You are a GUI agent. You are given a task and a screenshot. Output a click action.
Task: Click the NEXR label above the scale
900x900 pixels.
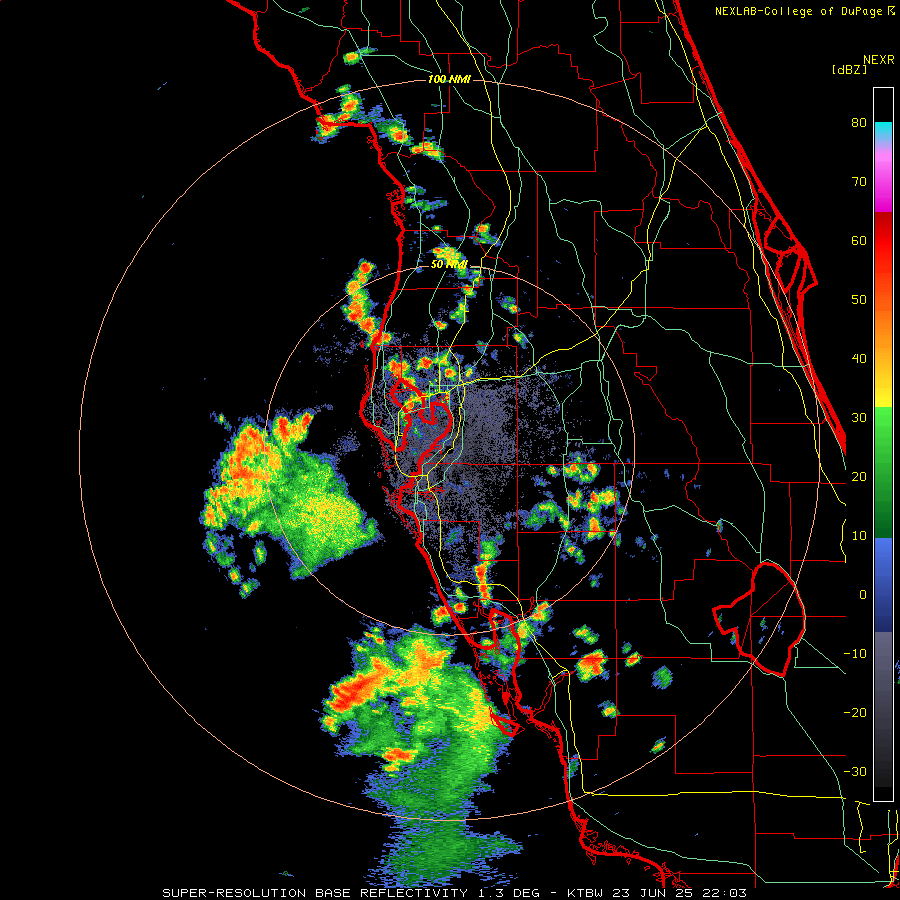878,60
